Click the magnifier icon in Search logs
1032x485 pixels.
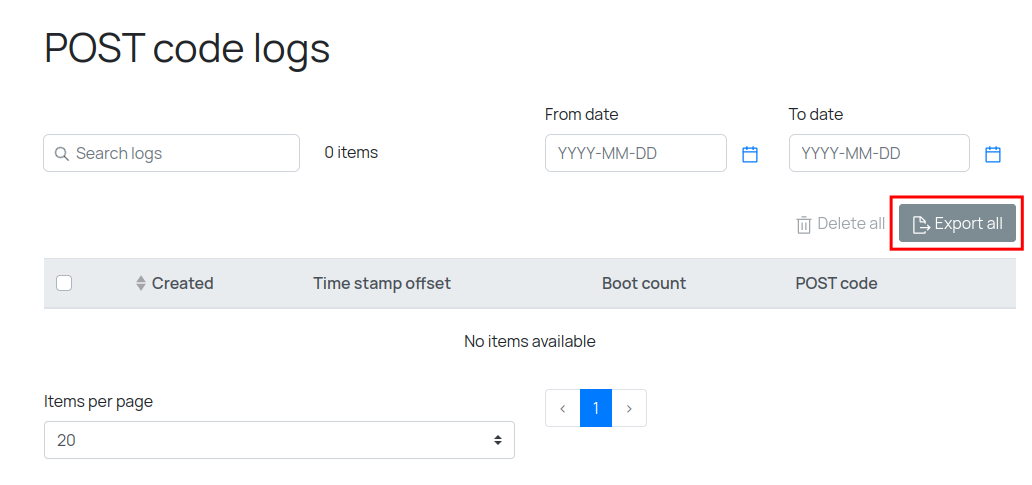tap(62, 154)
